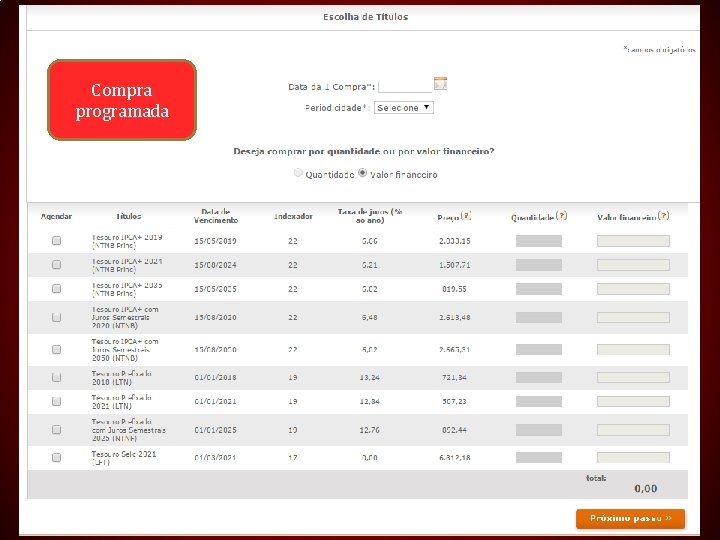Click the Agendar column header

coord(56,216)
